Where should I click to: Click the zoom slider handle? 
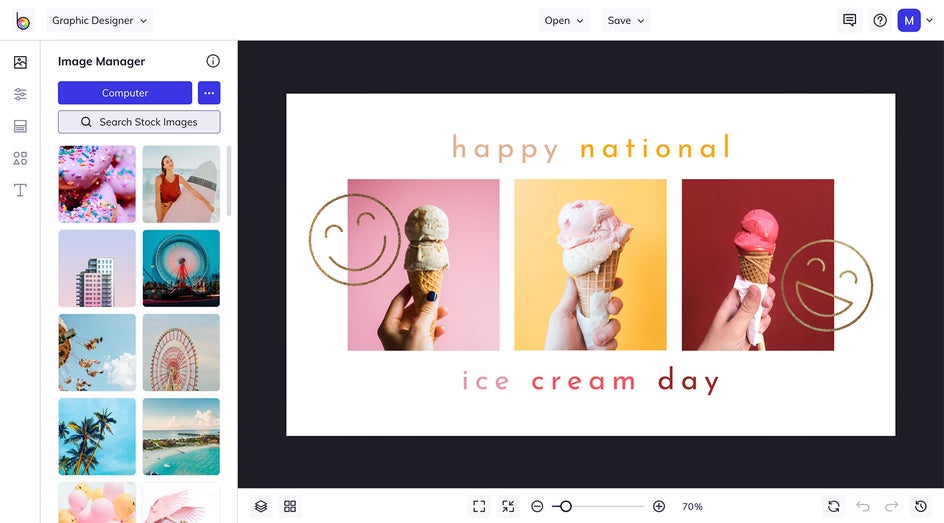[565, 506]
